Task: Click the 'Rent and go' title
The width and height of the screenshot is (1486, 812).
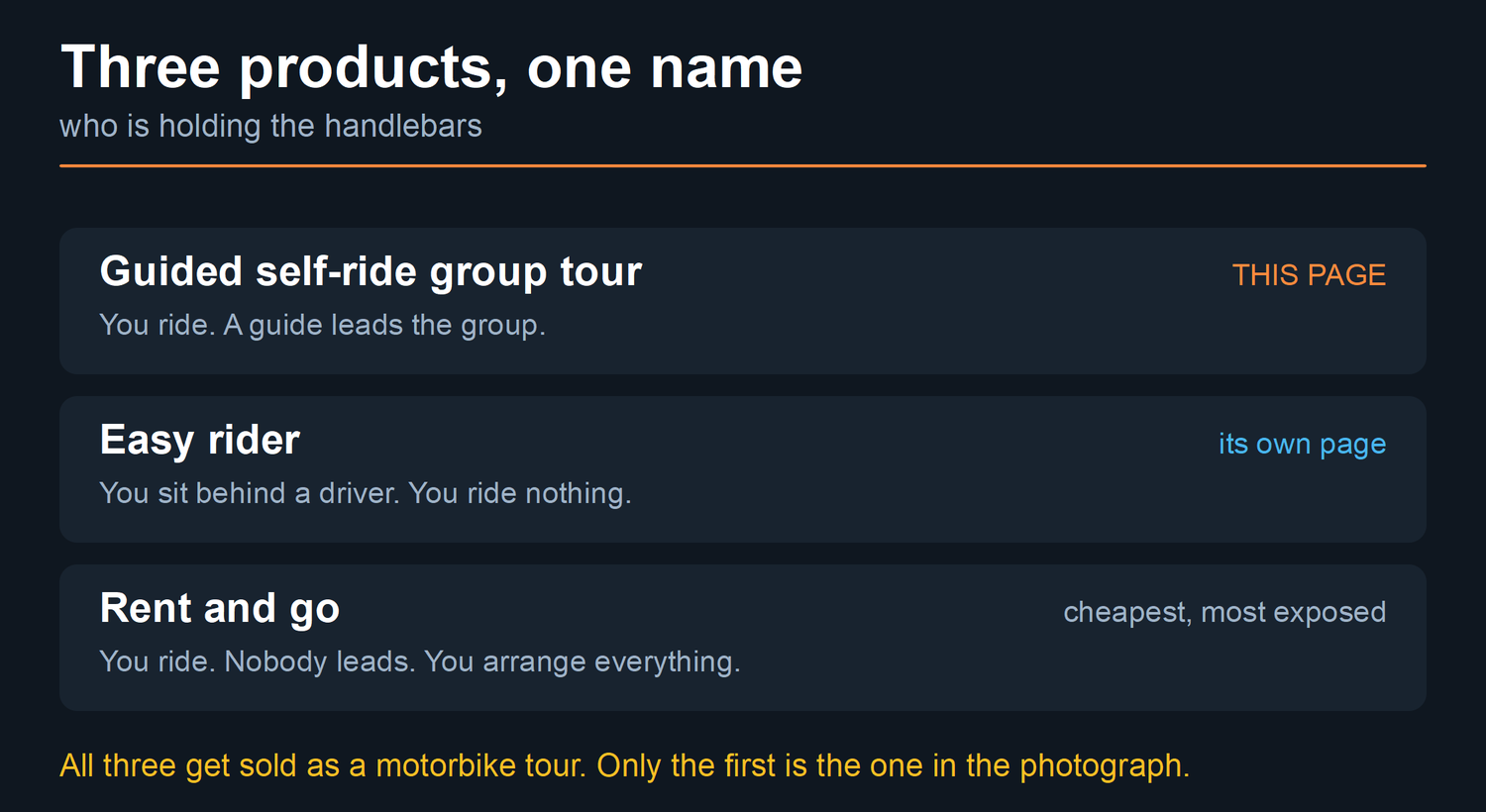Action: point(220,609)
